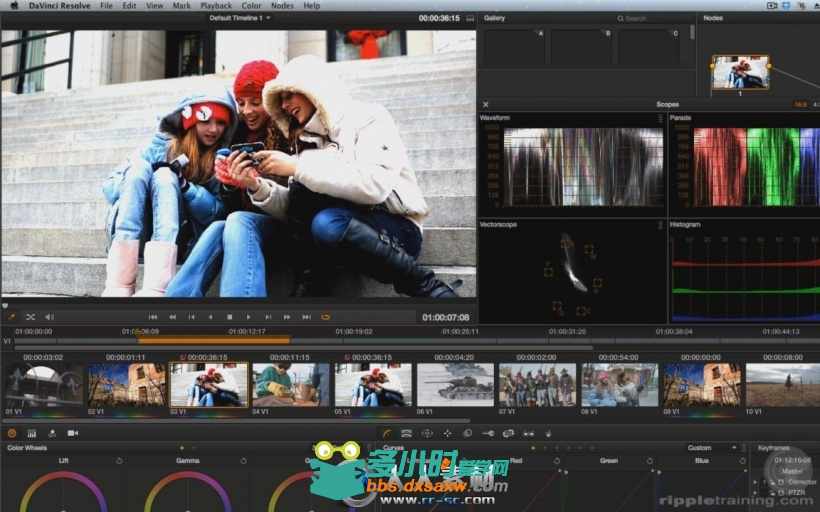
Task: Click the 01:00:07:08 timecode display
Action: [x=446, y=317]
